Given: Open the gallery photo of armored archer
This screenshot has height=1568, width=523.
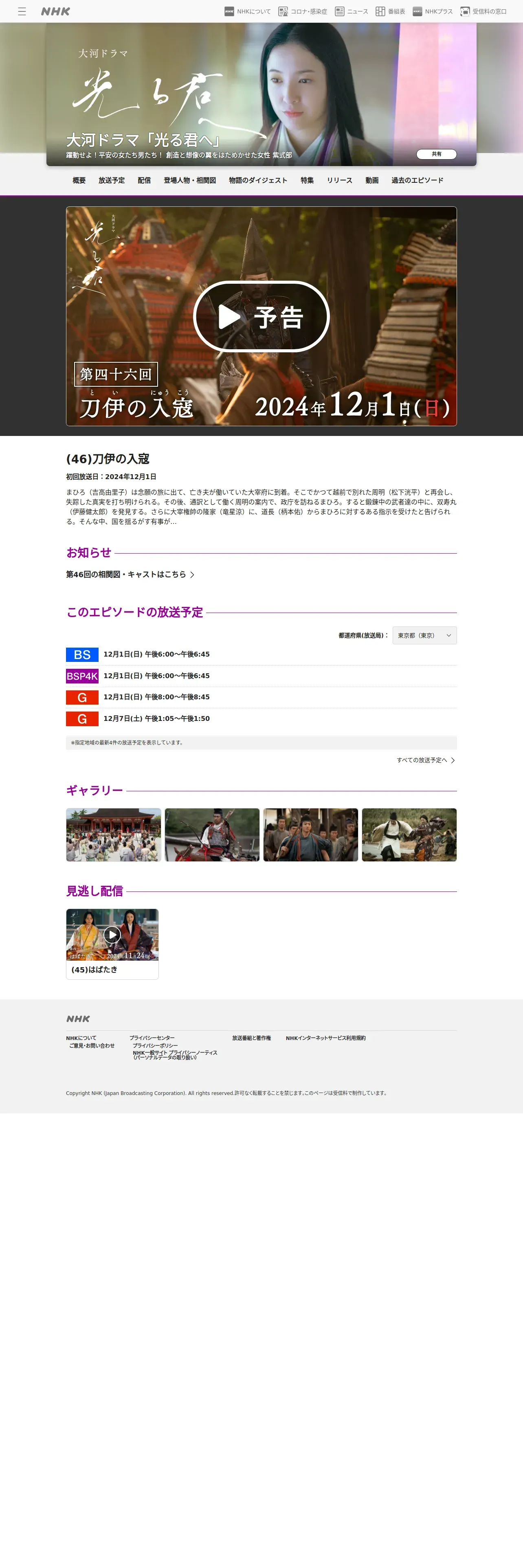Looking at the screenshot, I should tap(212, 834).
